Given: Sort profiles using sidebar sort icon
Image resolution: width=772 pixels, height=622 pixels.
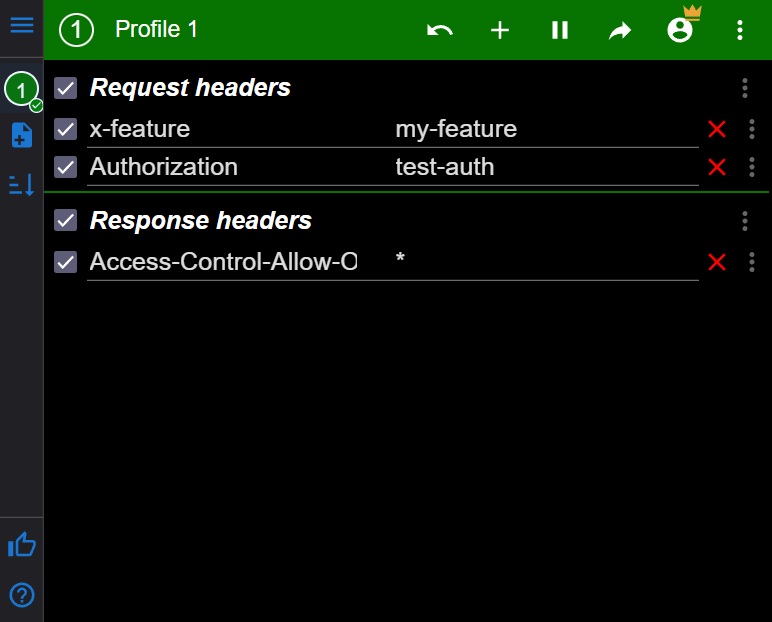Looking at the screenshot, I should coord(22,185).
